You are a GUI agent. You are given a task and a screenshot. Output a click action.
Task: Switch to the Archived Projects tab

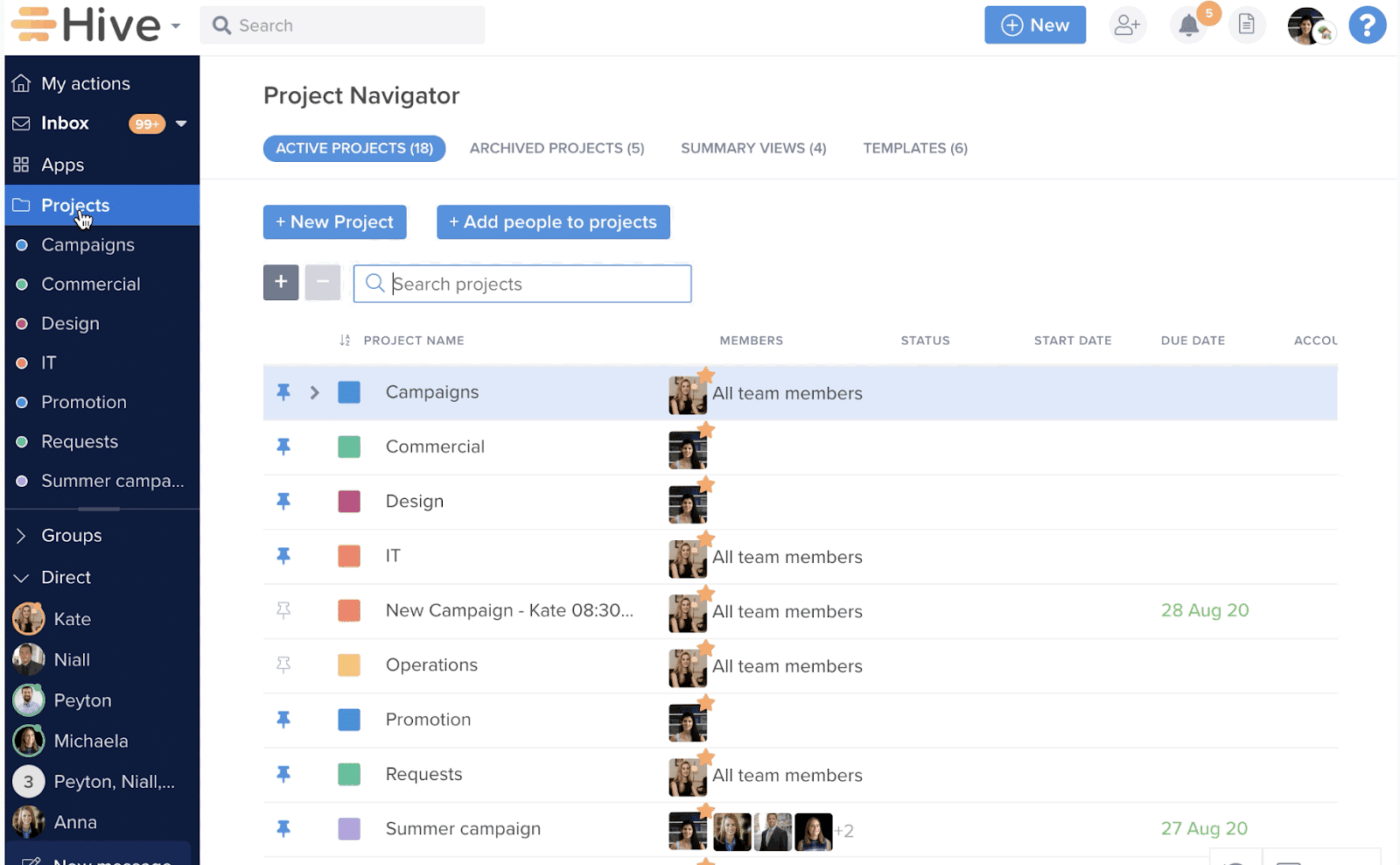point(556,147)
